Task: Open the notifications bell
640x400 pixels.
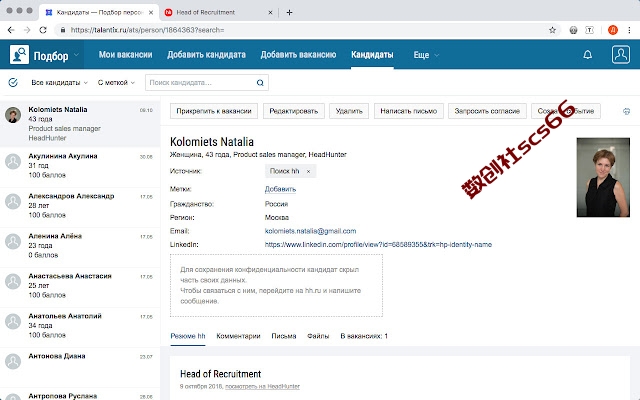Action: coord(587,54)
